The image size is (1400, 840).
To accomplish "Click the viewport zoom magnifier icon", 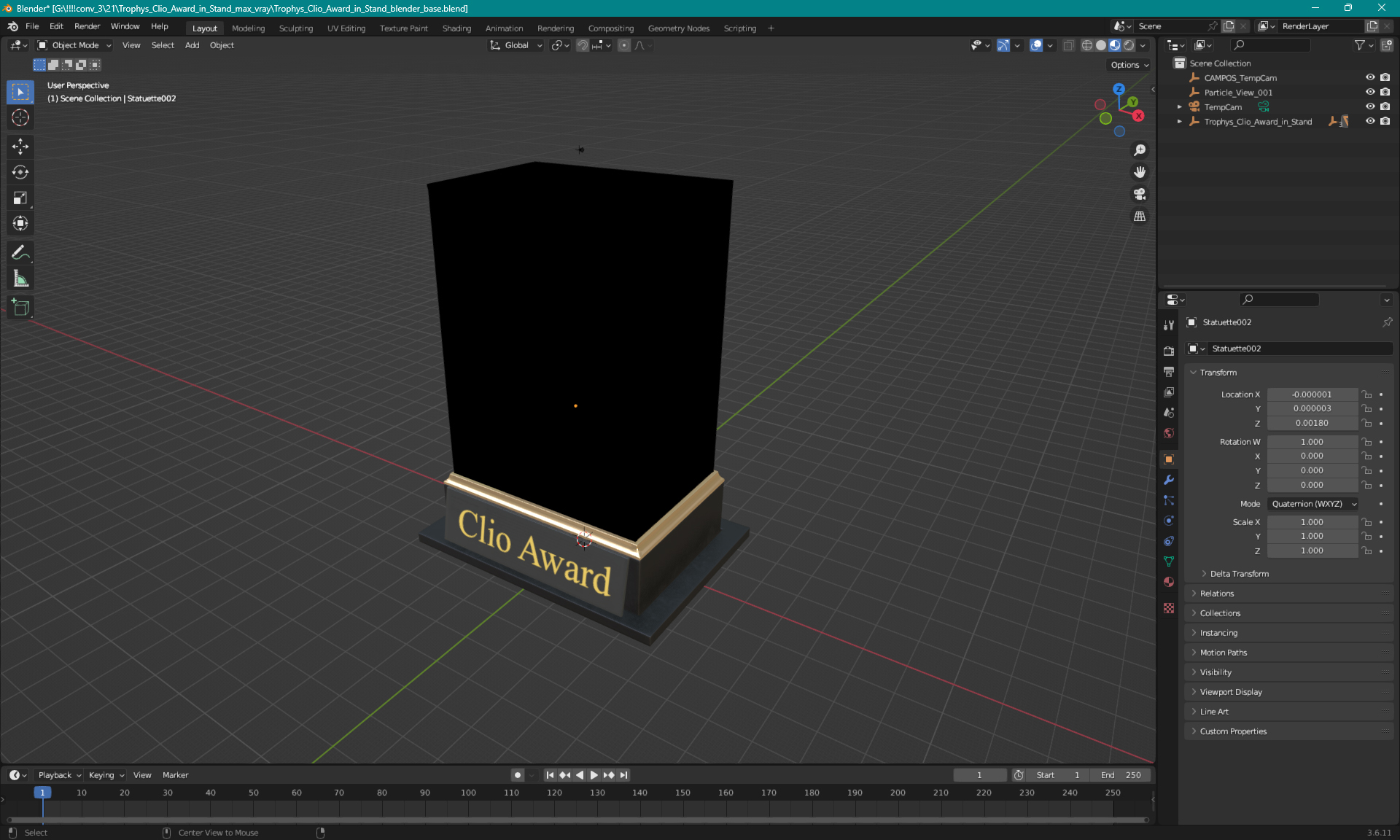I will (x=1140, y=150).
